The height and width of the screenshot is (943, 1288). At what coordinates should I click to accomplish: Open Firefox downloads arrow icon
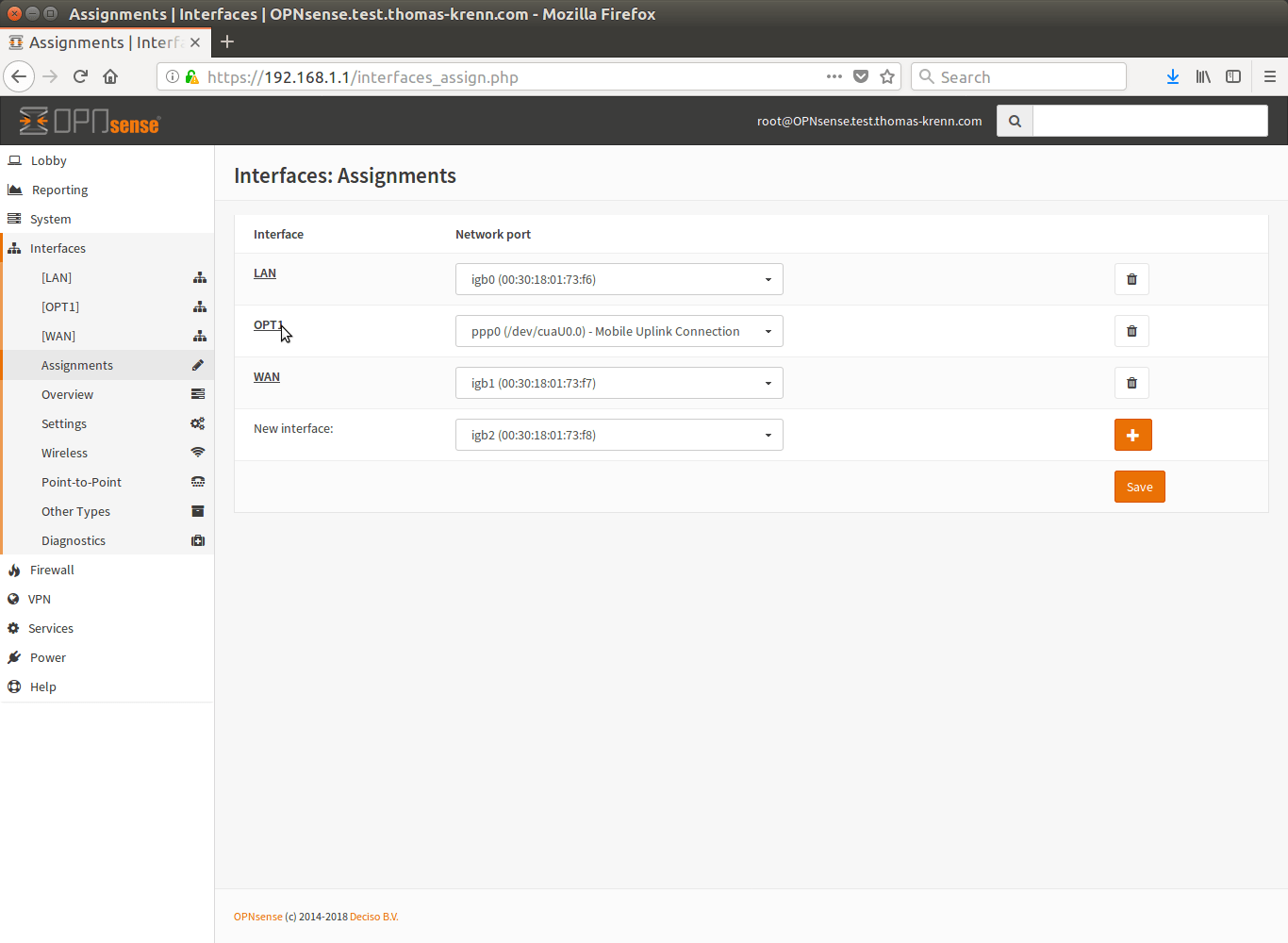coord(1172,77)
